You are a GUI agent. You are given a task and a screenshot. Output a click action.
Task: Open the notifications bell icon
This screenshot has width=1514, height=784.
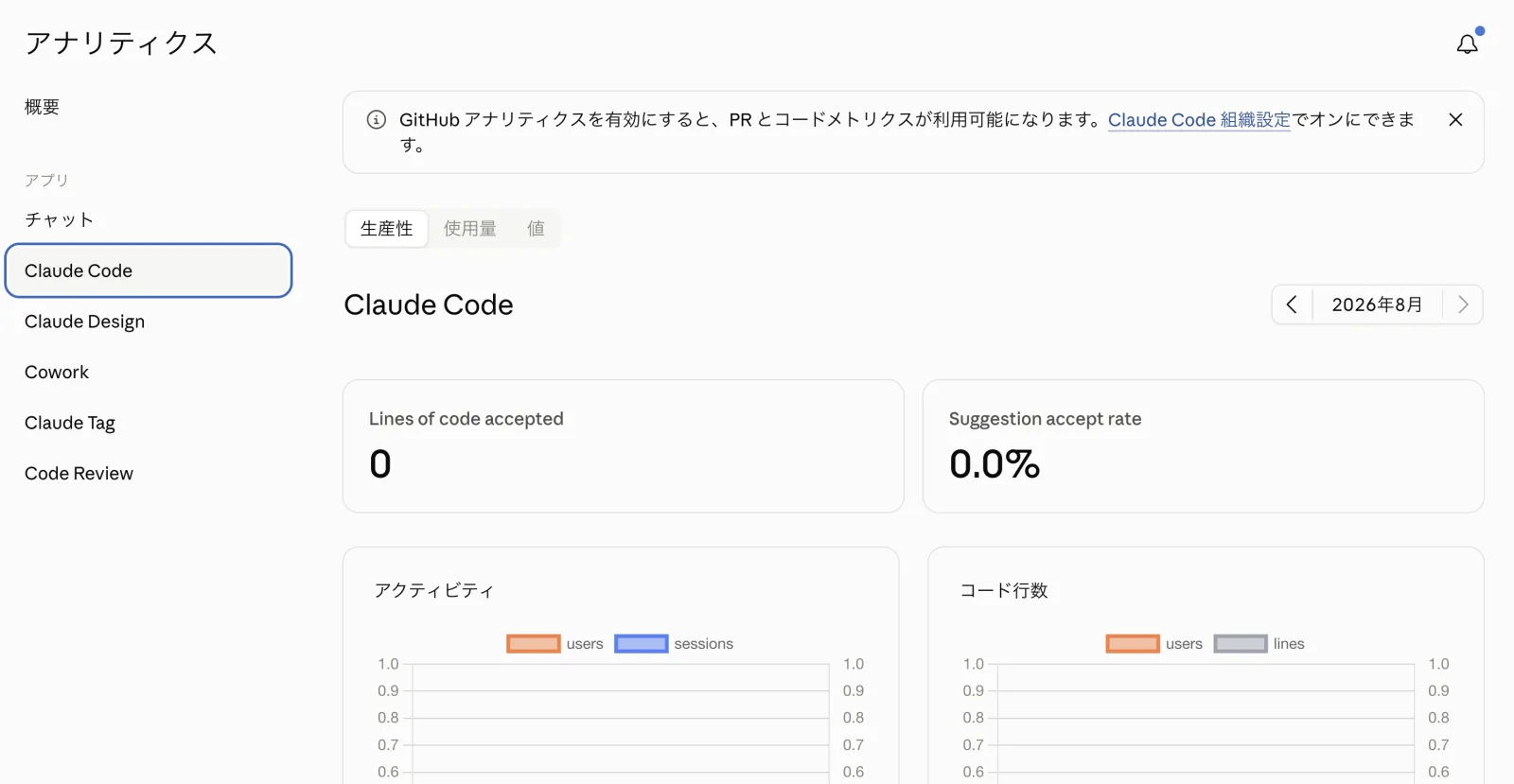pyautogui.click(x=1467, y=44)
